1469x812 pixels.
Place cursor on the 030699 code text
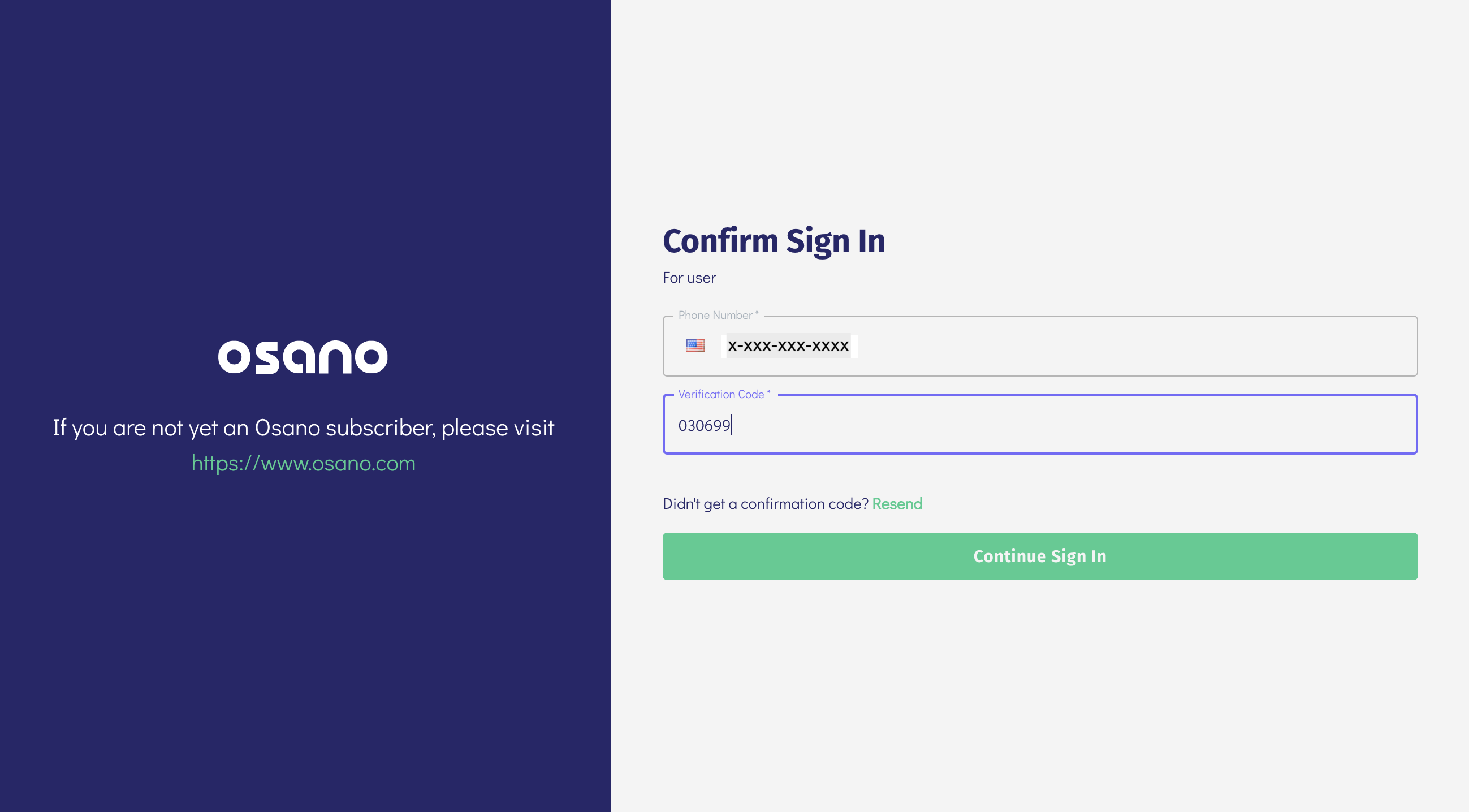pyautogui.click(x=704, y=425)
